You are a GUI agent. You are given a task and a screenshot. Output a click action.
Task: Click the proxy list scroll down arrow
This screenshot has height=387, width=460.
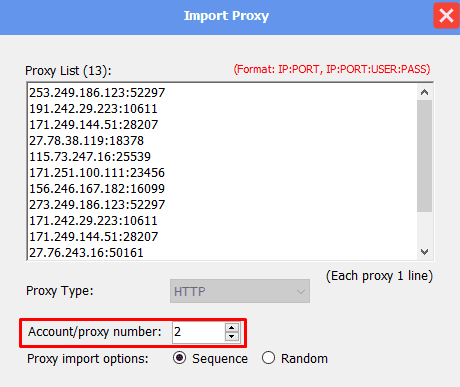(424, 252)
